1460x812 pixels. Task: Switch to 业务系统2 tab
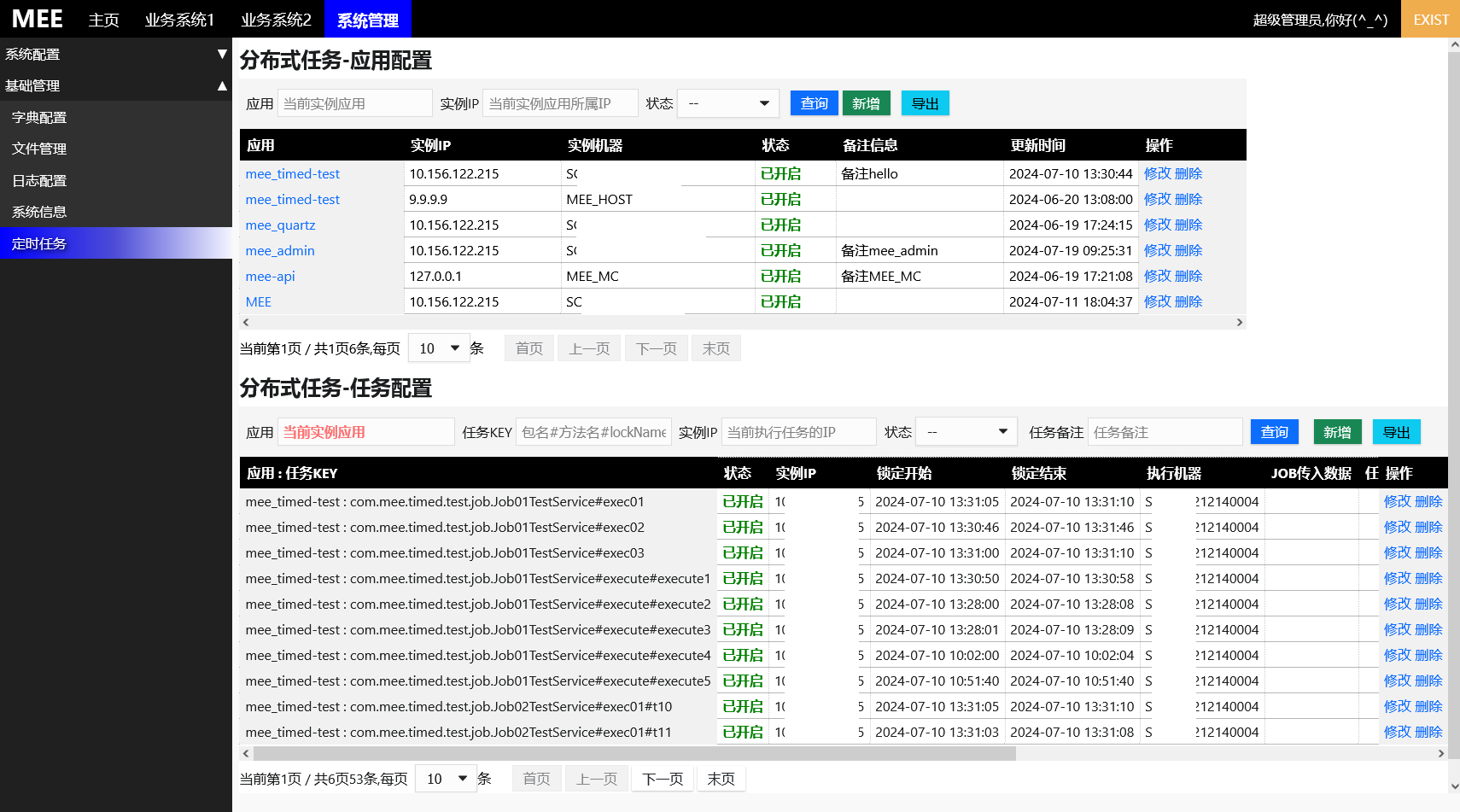(x=277, y=20)
